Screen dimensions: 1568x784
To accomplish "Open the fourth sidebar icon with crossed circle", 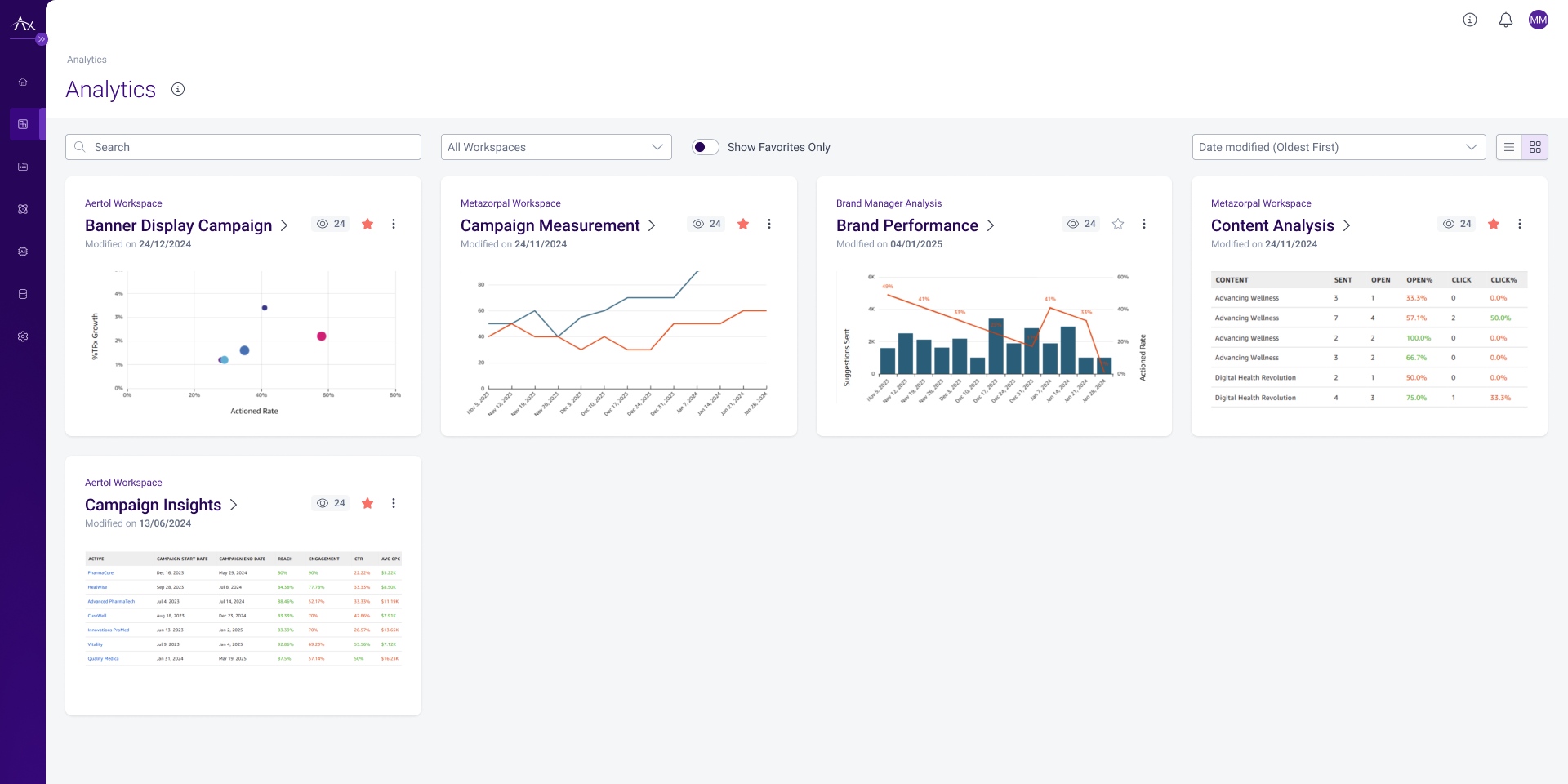I will point(23,209).
